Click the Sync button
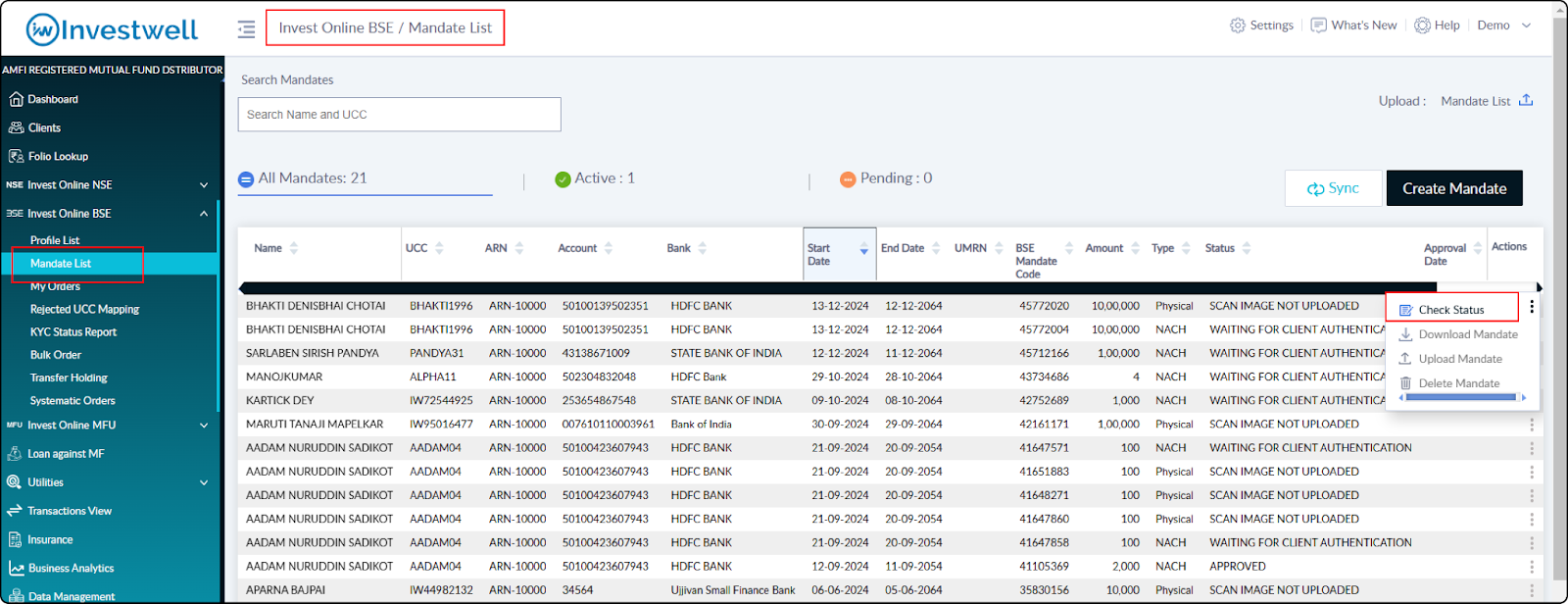Screen dimensions: 1568x604 tap(1333, 188)
